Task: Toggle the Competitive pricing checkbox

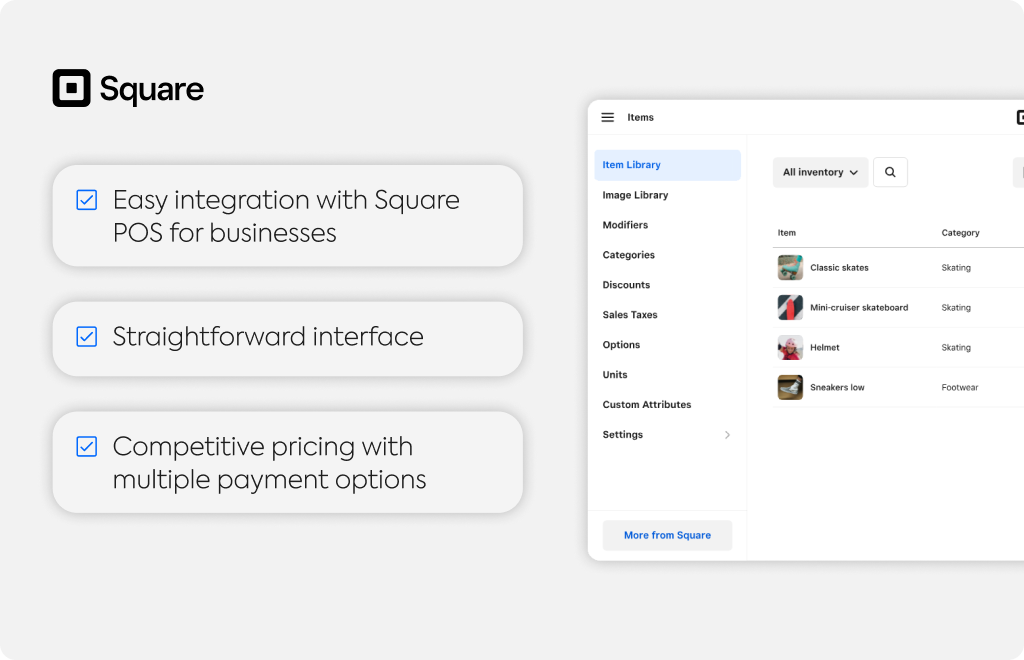Action: [x=87, y=447]
